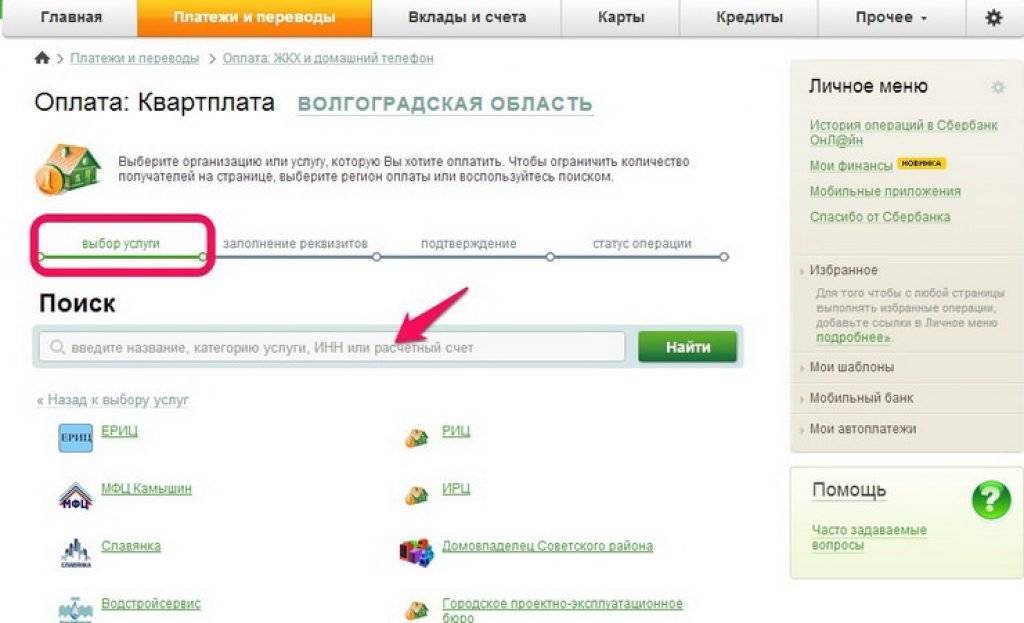The image size is (1024, 623).
Task: Open Часто задаваемые вопросы link
Action: click(869, 537)
